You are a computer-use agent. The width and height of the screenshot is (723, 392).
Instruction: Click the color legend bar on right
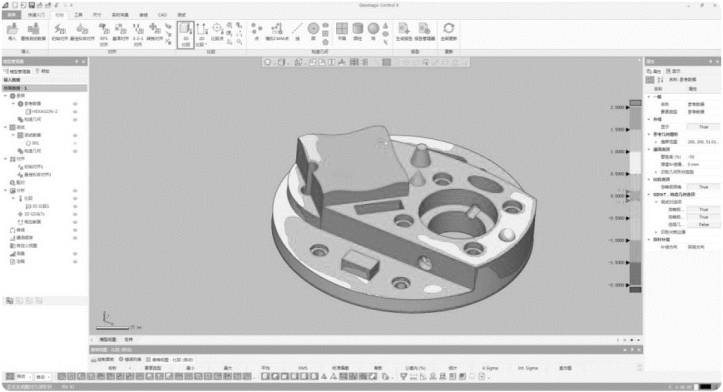point(635,196)
